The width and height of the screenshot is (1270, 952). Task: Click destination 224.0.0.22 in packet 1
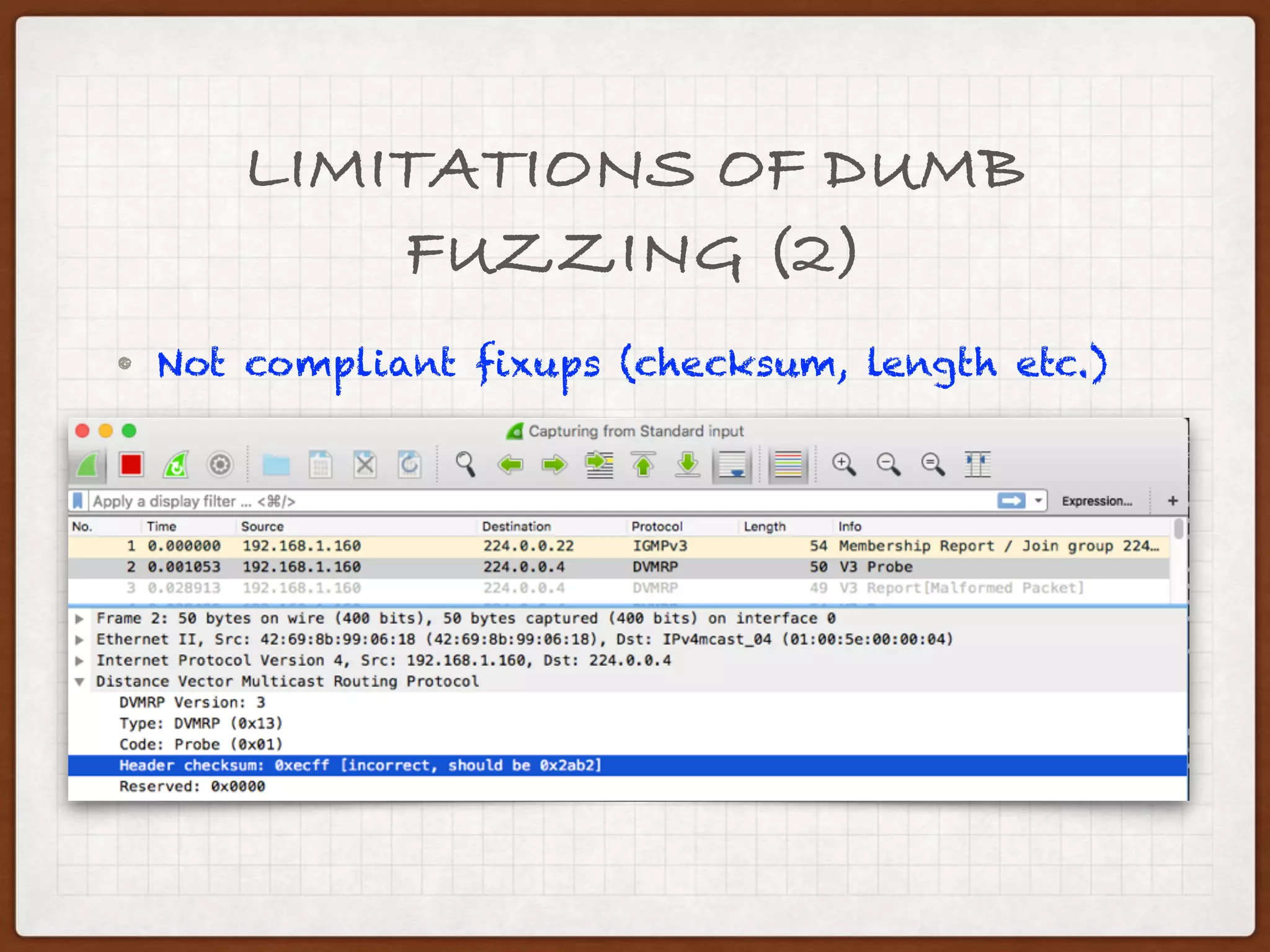click(x=528, y=547)
